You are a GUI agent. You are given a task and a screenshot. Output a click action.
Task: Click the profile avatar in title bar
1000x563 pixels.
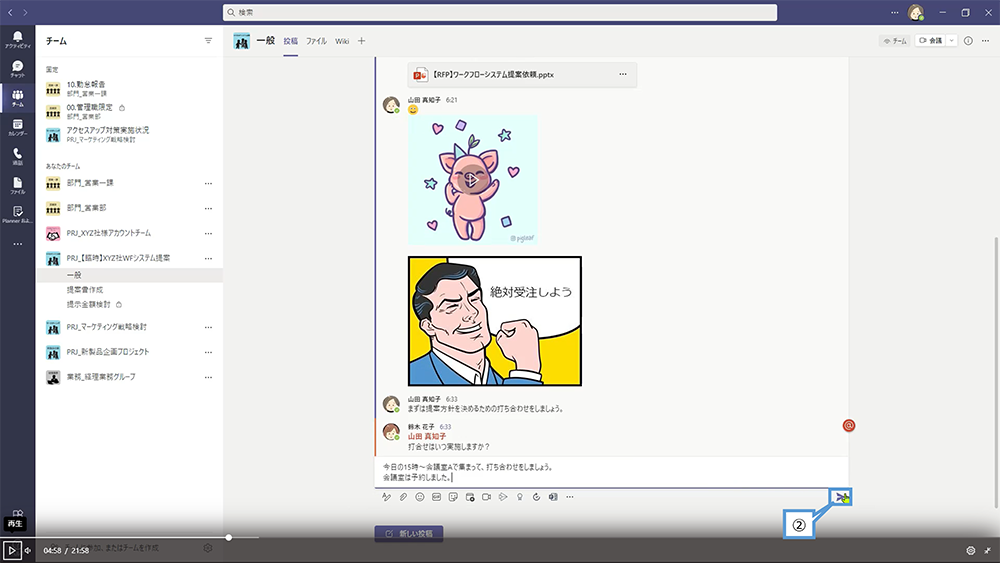coord(916,12)
